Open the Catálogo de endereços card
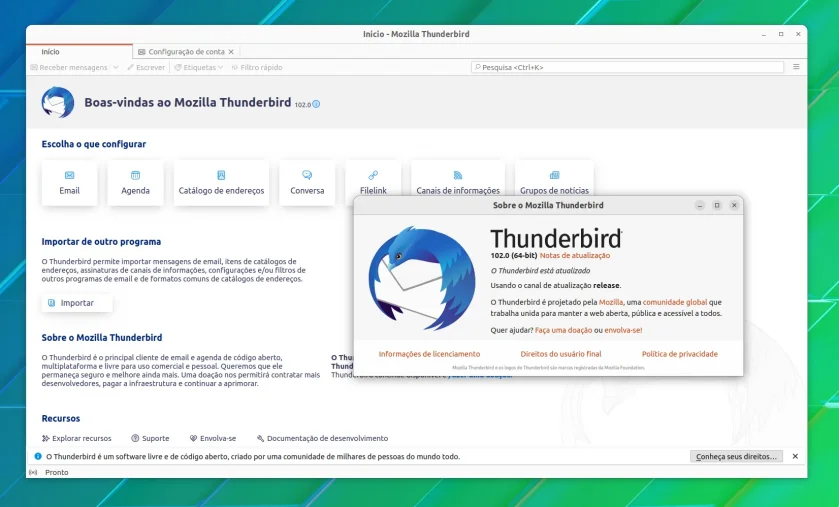This screenshot has height=507, width=840. click(x=221, y=183)
